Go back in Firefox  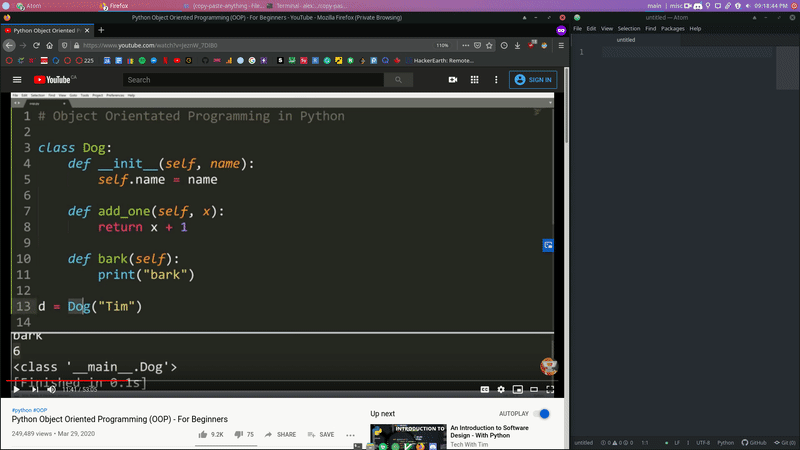(x=9, y=45)
